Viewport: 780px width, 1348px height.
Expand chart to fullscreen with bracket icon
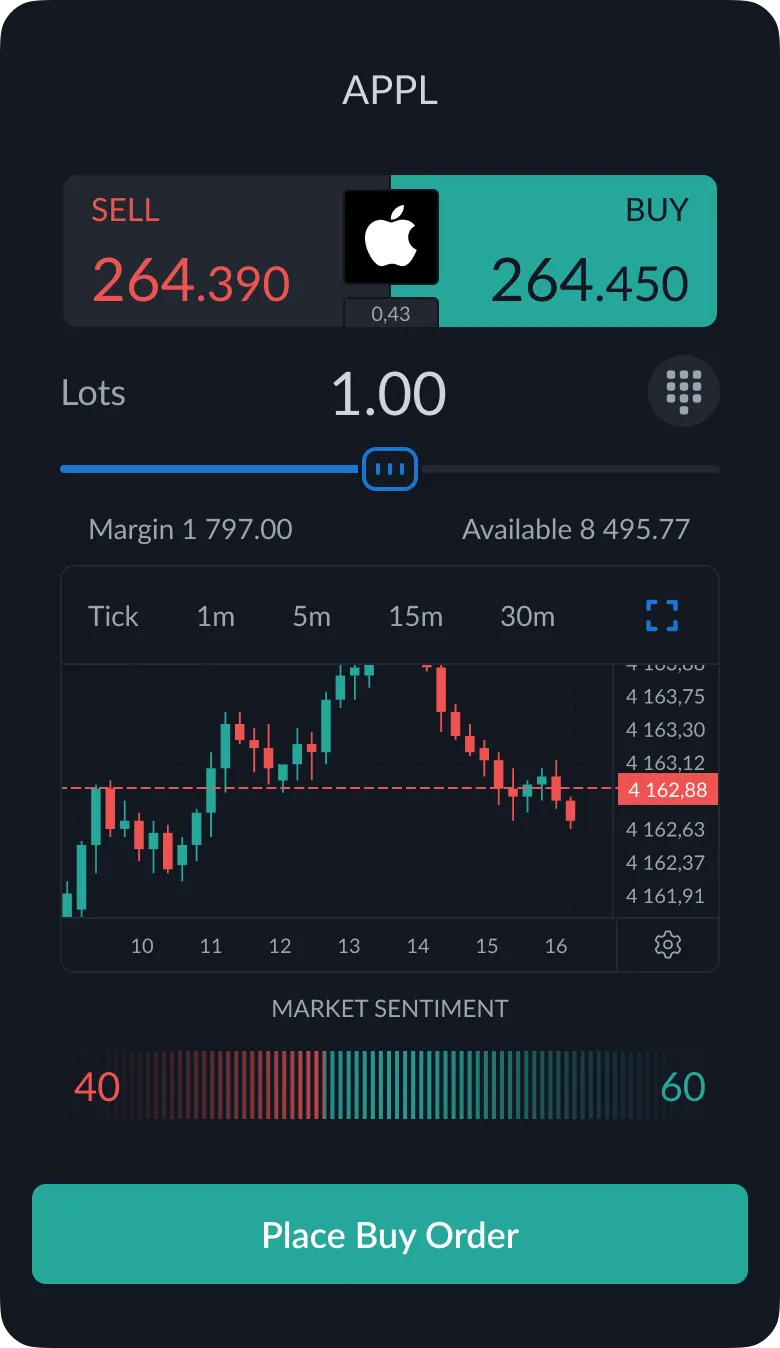tap(662, 616)
